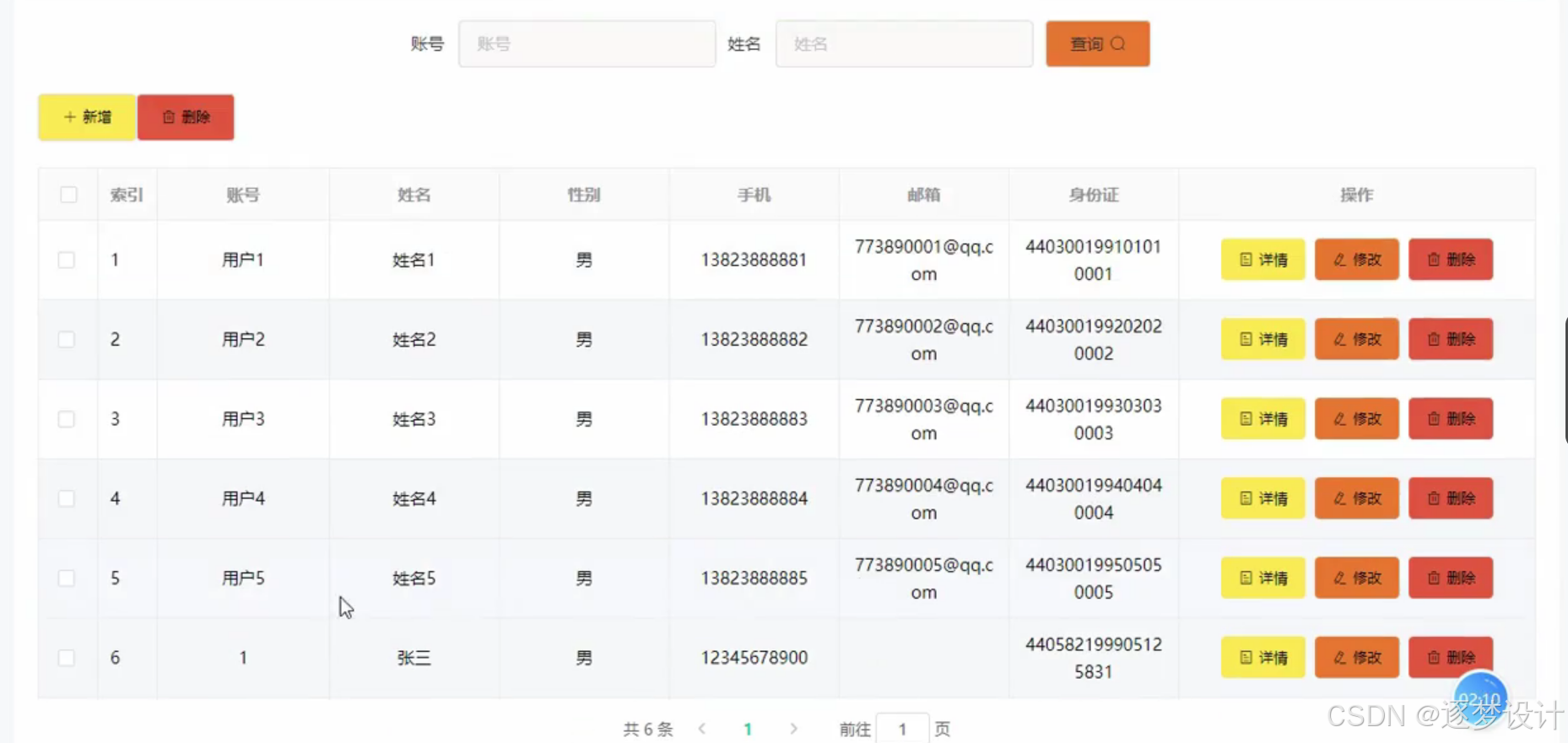Click 修改 edit for 张三
Screen dimensions: 1568x743
pos(1357,658)
